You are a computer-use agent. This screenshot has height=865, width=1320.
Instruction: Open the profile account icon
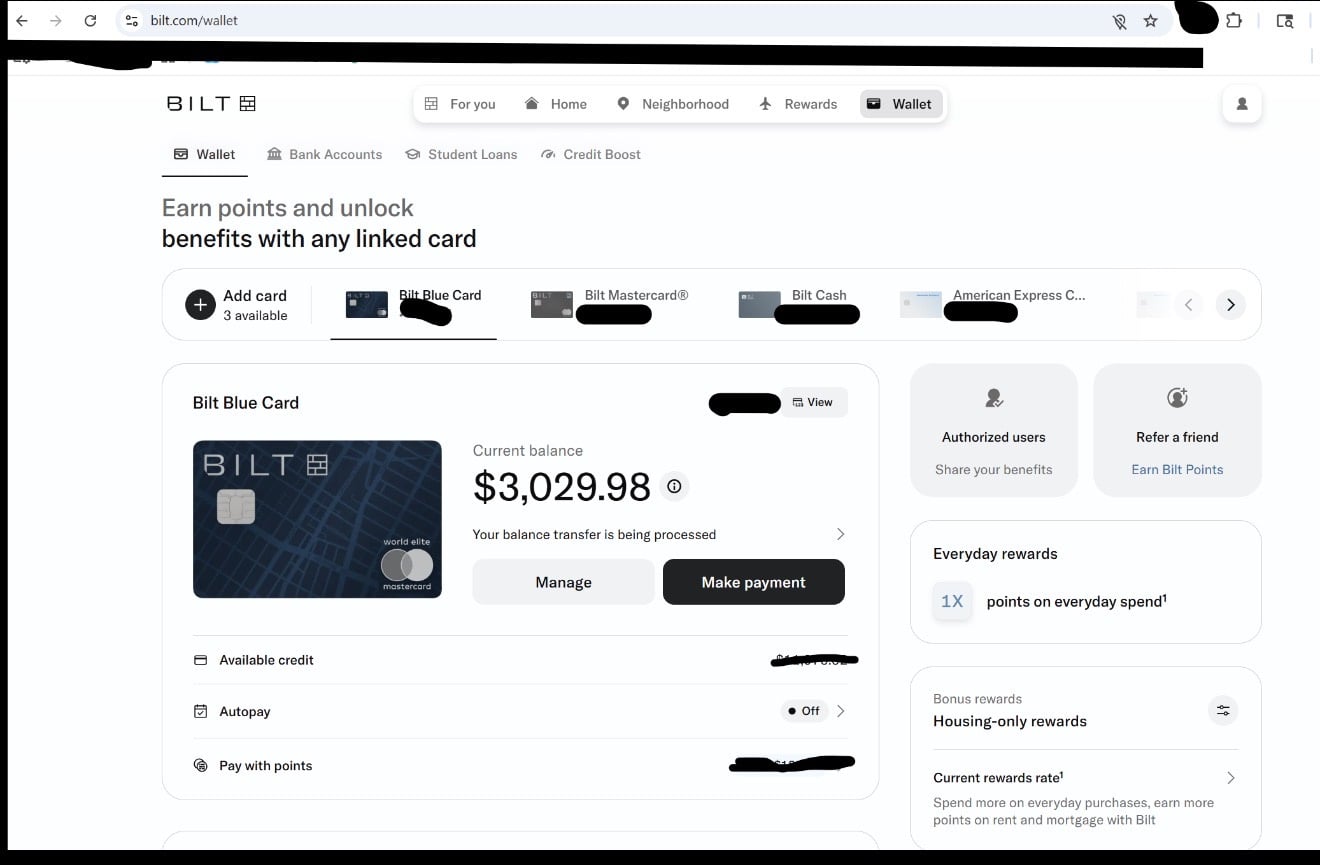click(1242, 104)
